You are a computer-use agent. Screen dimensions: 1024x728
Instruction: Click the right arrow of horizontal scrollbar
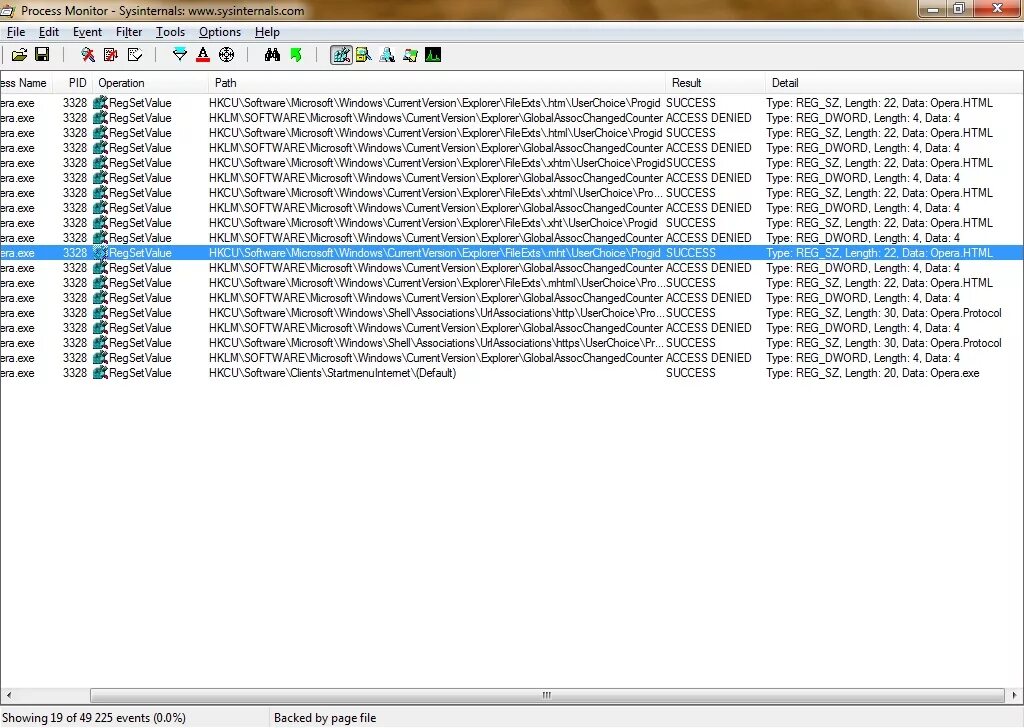pyautogui.click(x=1014, y=695)
